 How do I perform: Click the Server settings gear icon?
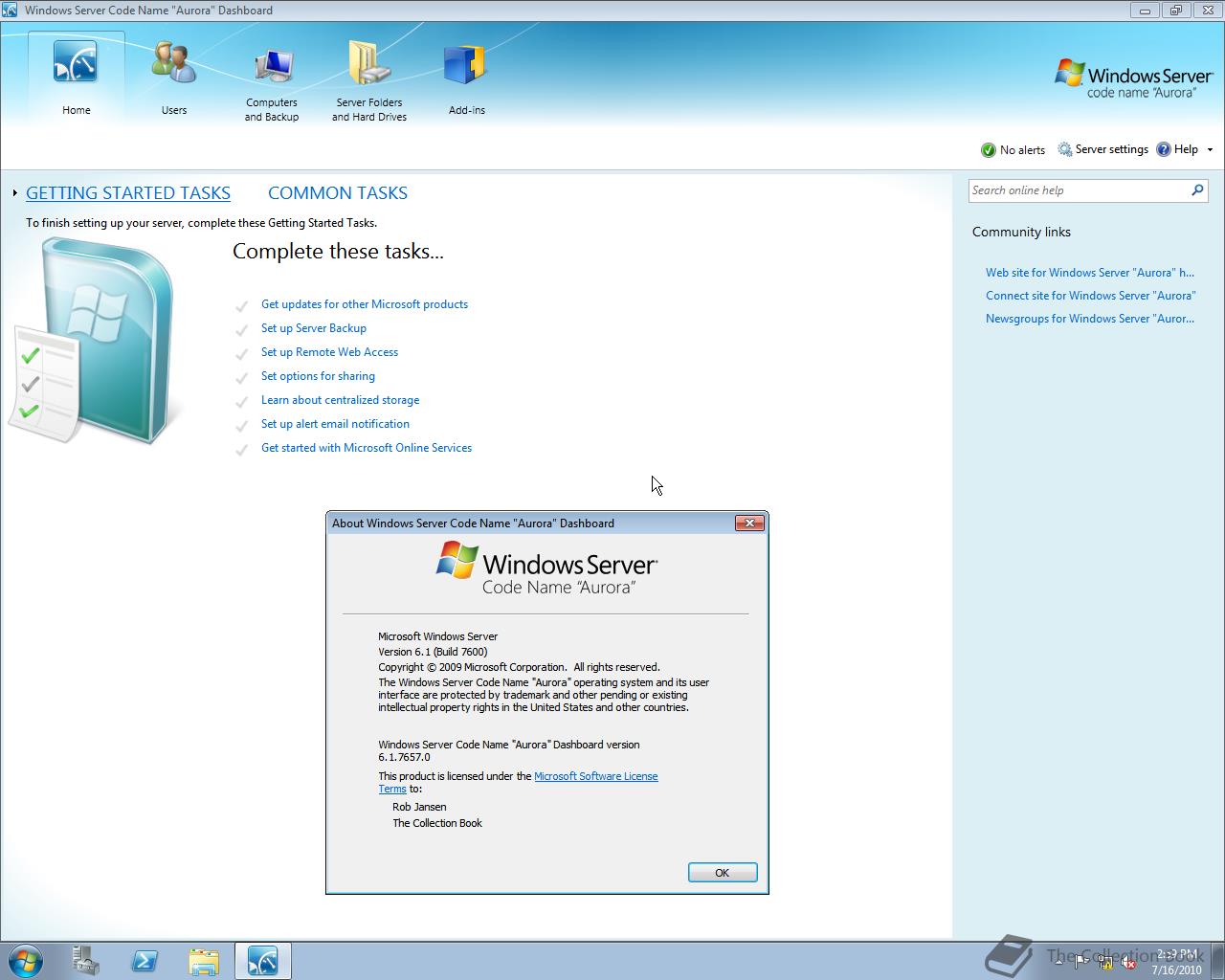[x=1064, y=149]
